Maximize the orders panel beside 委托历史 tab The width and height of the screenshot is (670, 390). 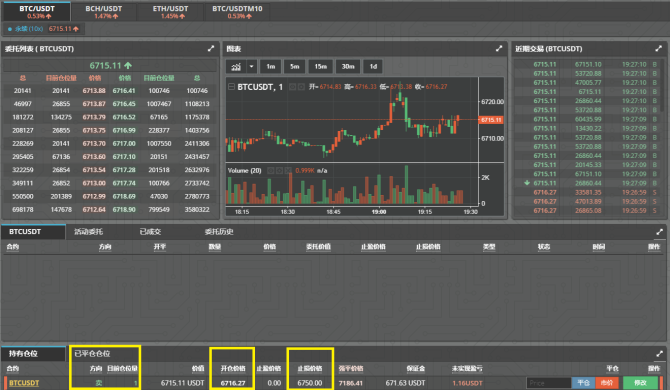tap(659, 232)
